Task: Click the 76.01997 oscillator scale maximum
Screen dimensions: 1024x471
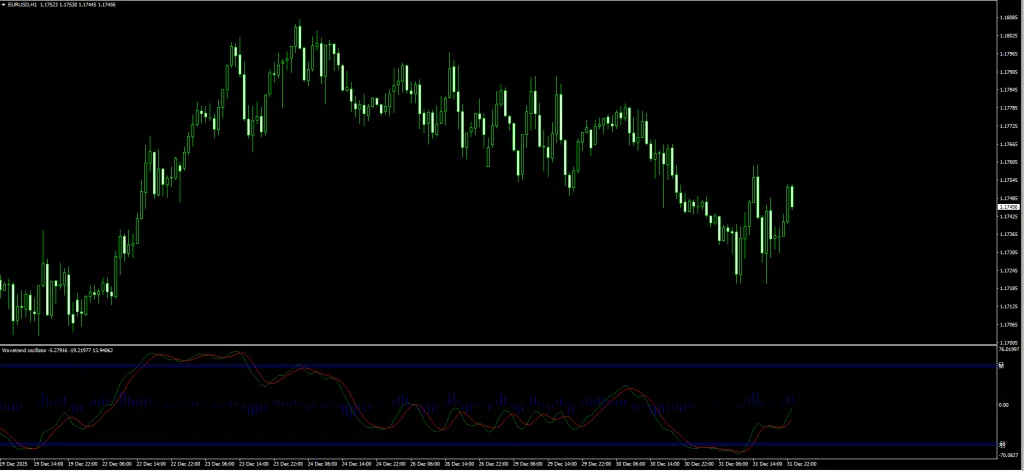Action: [1008, 350]
